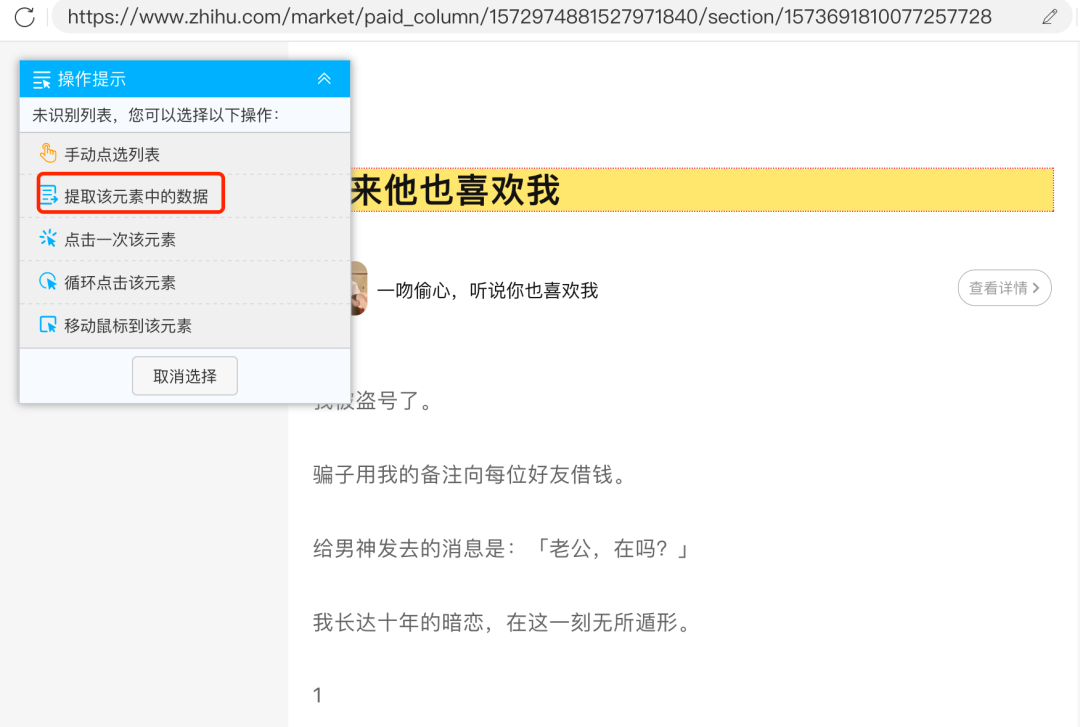
Task: Click the 取消选择 button
Action: coord(185,376)
